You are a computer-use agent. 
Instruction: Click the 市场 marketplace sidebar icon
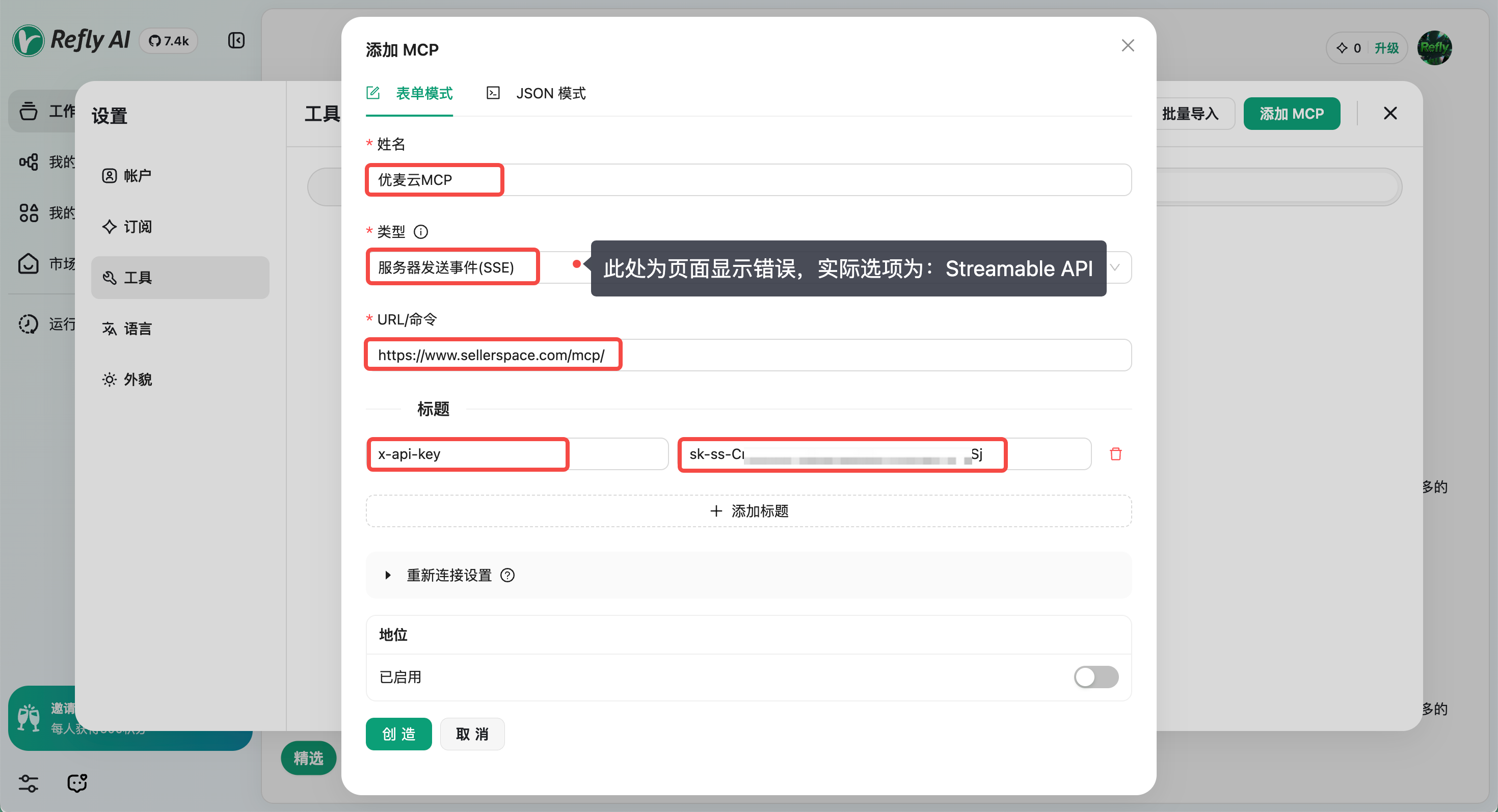[28, 263]
